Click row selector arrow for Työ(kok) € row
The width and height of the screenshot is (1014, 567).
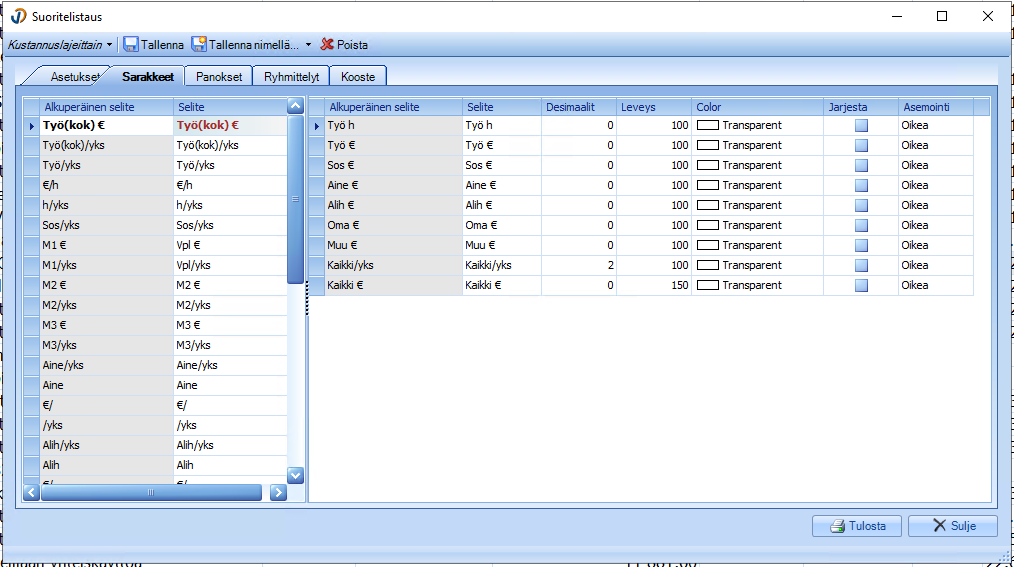(x=32, y=126)
